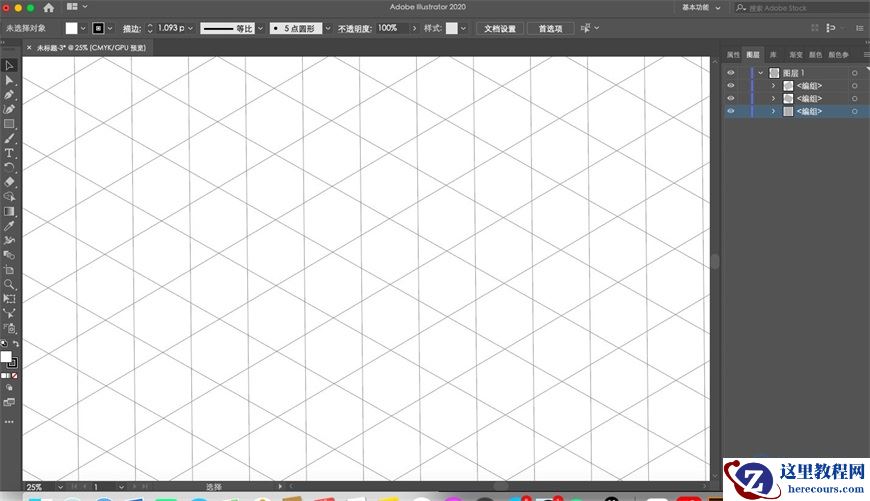Select the Selection (black arrow) tool
This screenshot has width=870, height=501.
point(9,65)
